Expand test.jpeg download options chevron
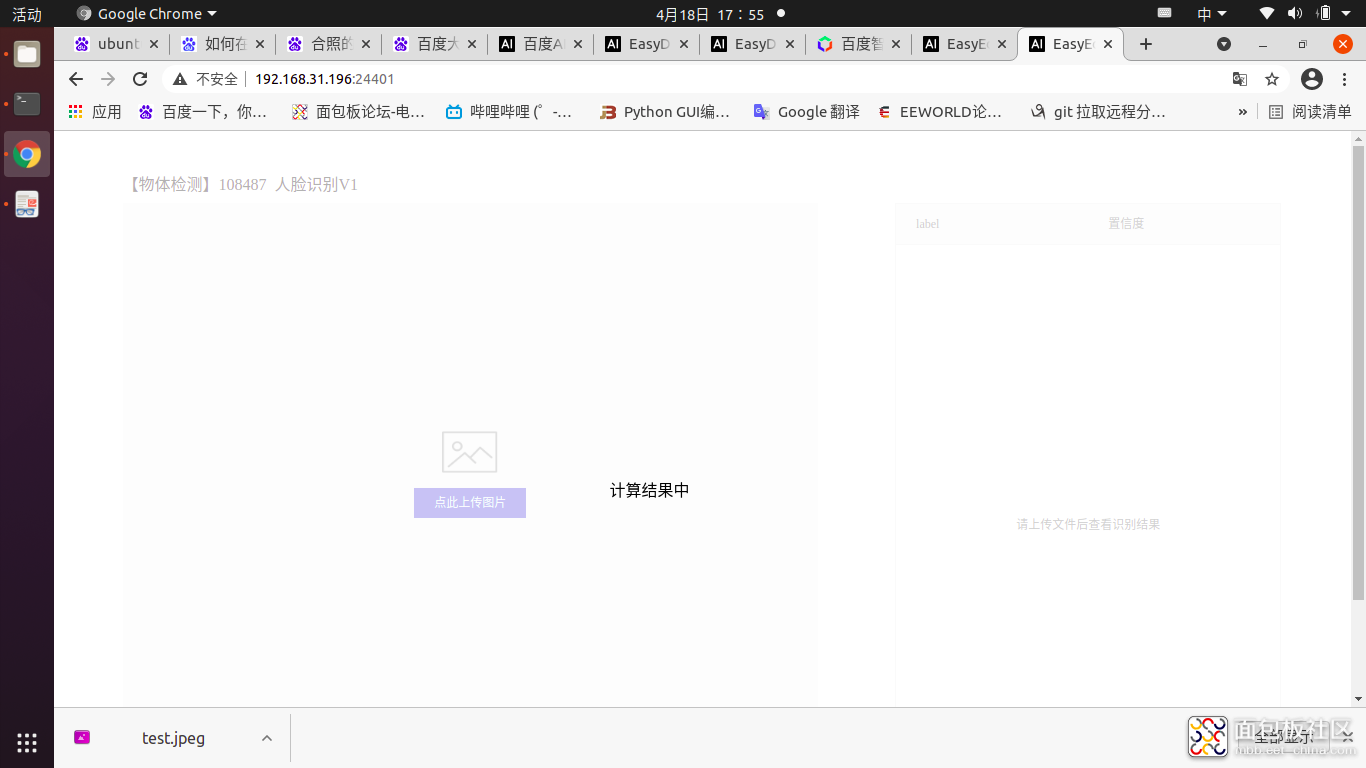1366x768 pixels. click(267, 738)
